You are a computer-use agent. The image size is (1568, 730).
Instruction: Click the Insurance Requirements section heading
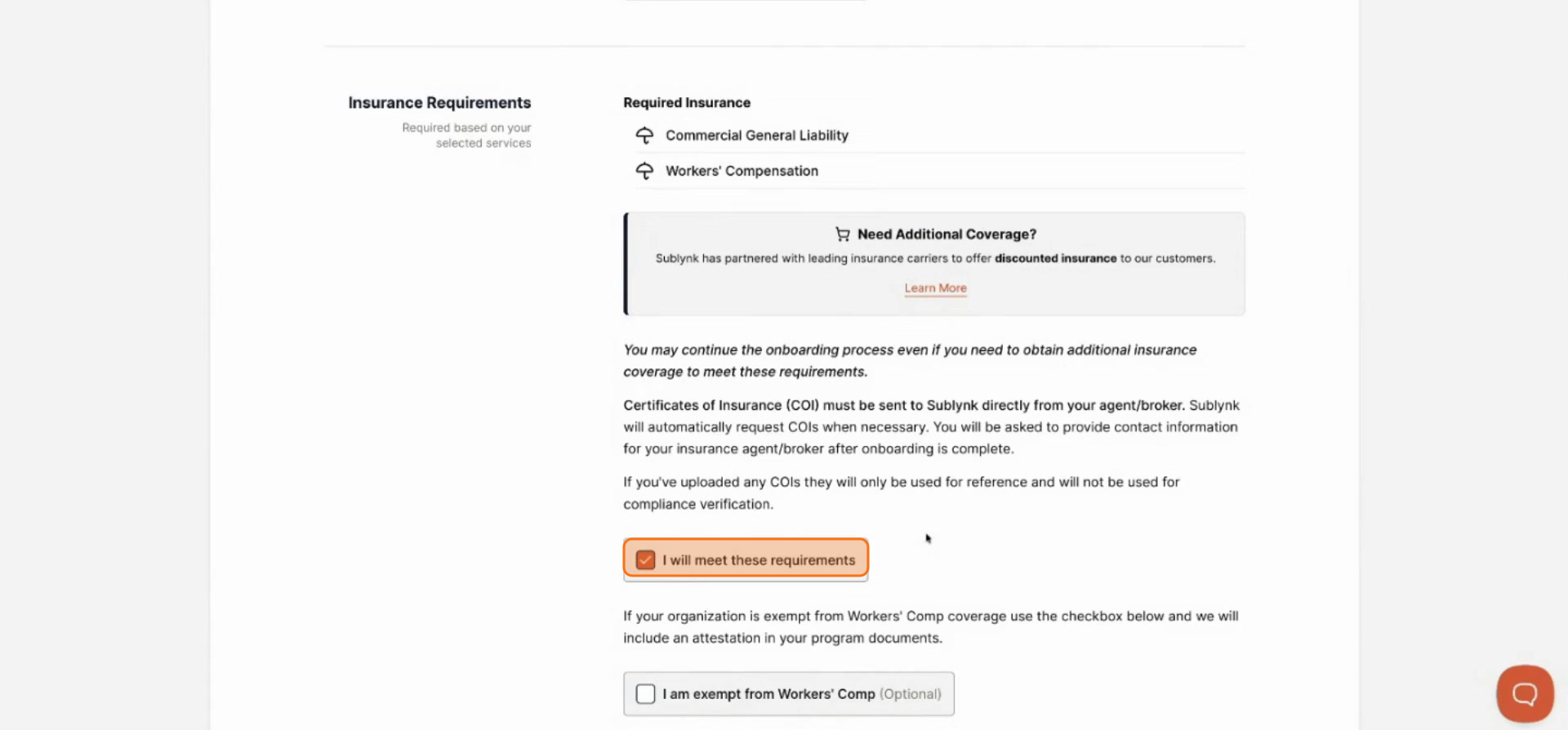439,103
